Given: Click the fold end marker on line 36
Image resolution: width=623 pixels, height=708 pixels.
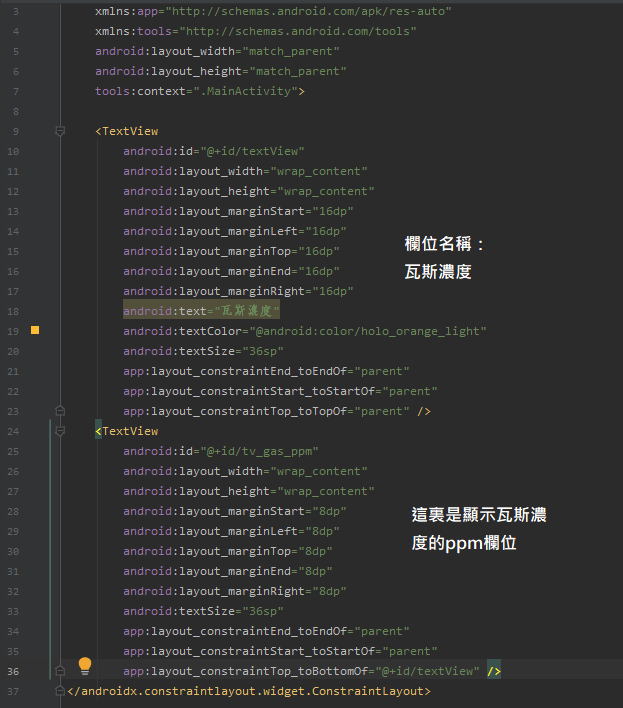Looking at the screenshot, I should point(60,671).
